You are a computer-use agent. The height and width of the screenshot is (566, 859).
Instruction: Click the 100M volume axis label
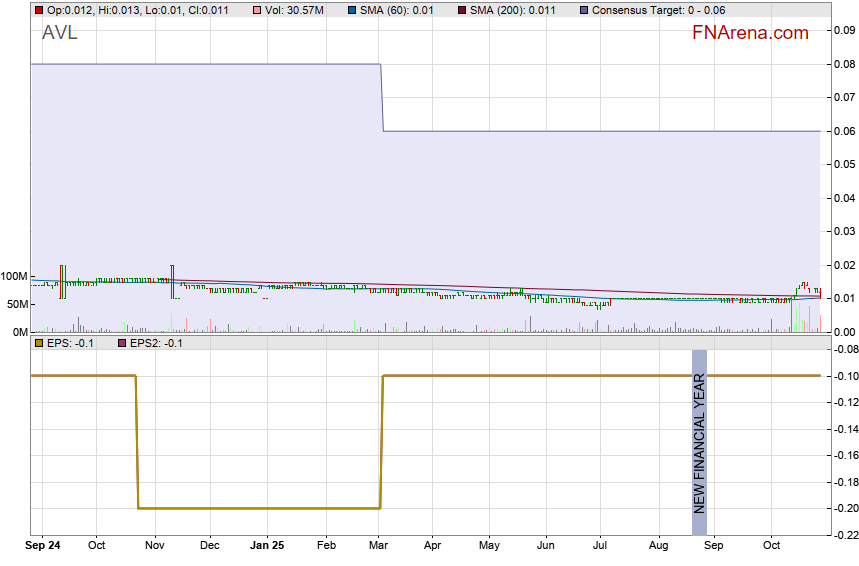pyautogui.click(x=14, y=276)
